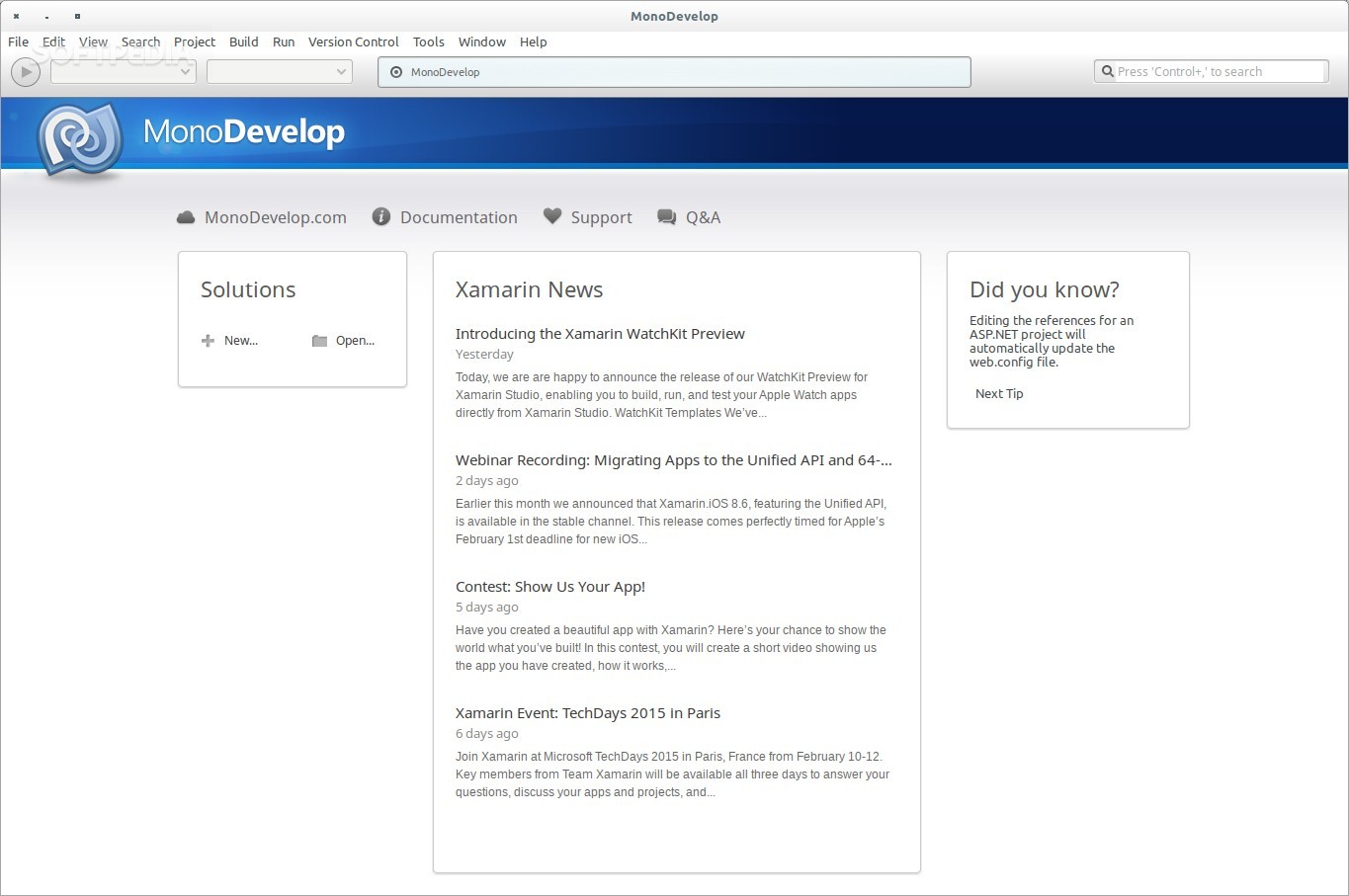Screen dimensions: 1349x896
Task: Click the MonoDevelop logo icon
Action: coord(80,140)
